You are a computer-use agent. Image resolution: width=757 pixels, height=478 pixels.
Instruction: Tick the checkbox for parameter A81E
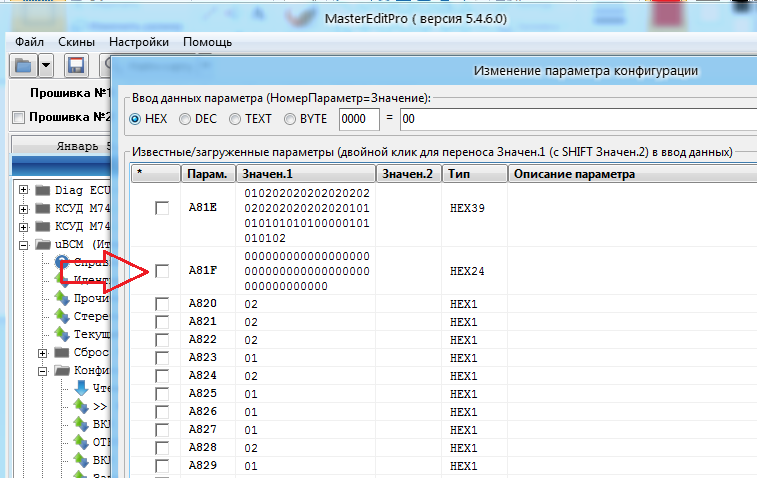[x=162, y=208]
